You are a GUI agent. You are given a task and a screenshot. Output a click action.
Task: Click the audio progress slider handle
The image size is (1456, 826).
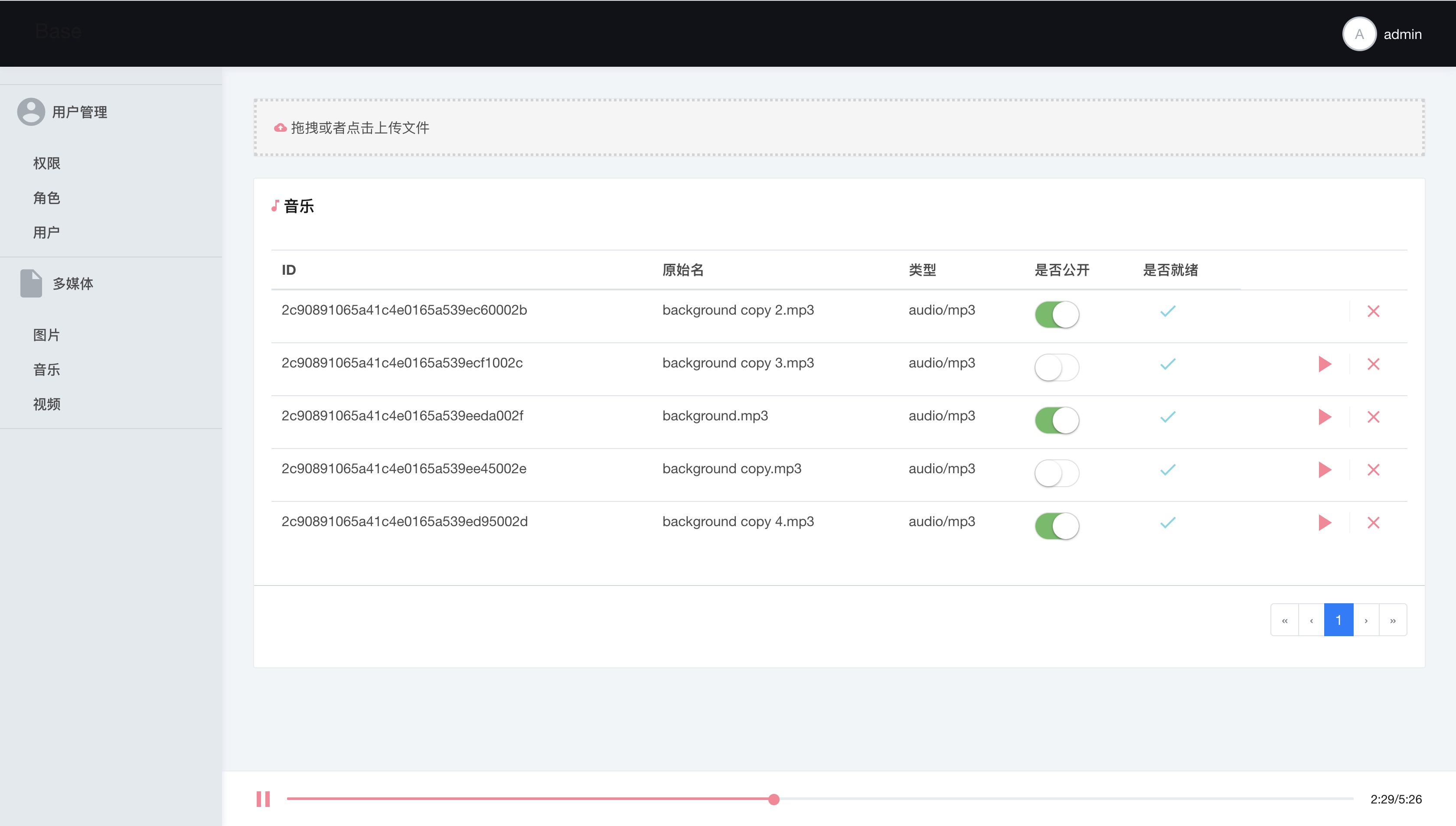click(774, 799)
